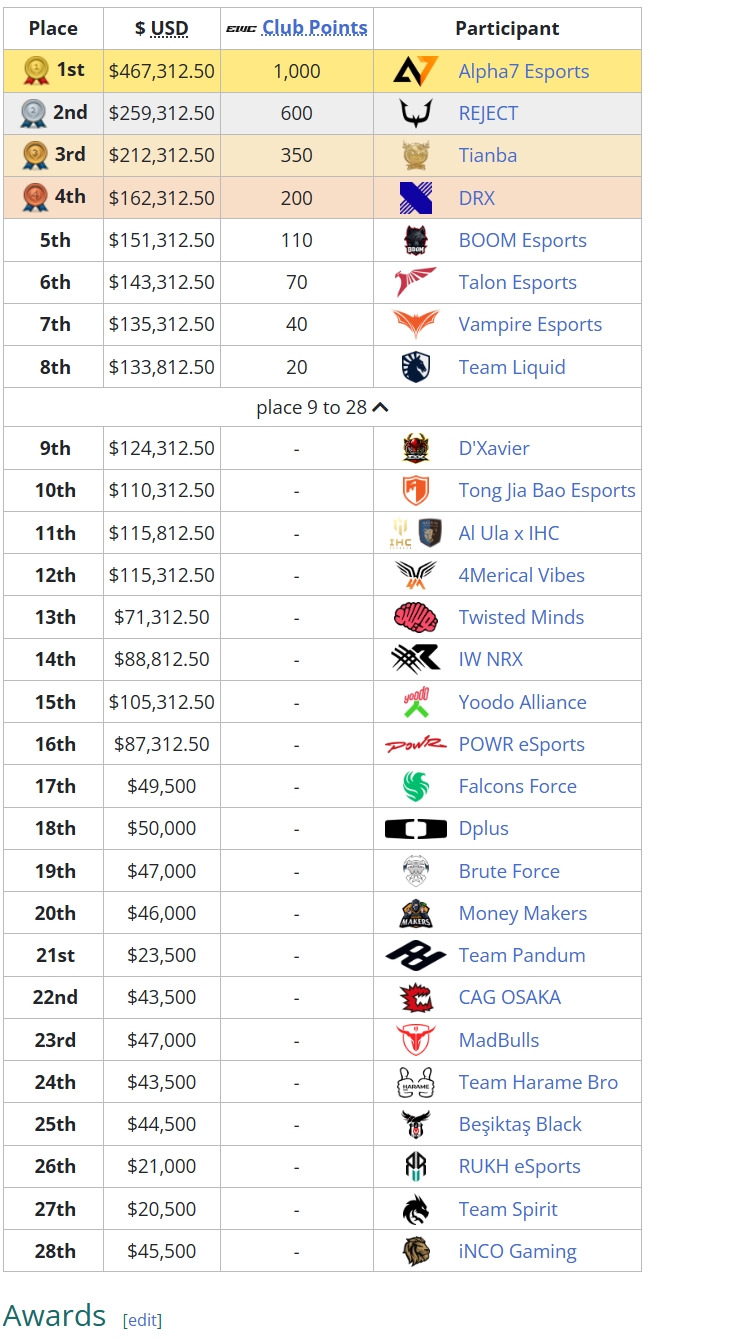The height and width of the screenshot is (1343, 753).
Task: Open the Tong Jia Bao Esports link
Action: (547, 490)
